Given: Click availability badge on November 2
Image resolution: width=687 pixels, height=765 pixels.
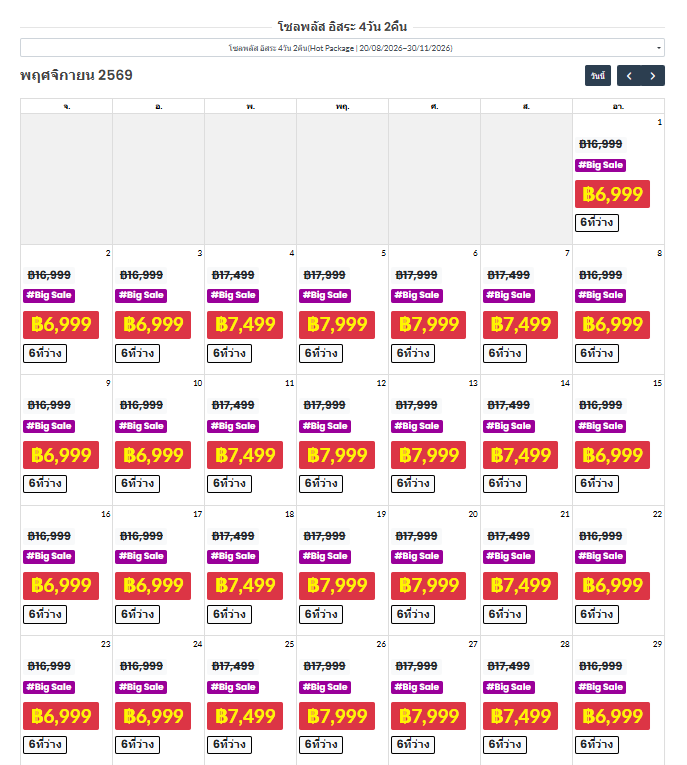Looking at the screenshot, I should click(45, 353).
